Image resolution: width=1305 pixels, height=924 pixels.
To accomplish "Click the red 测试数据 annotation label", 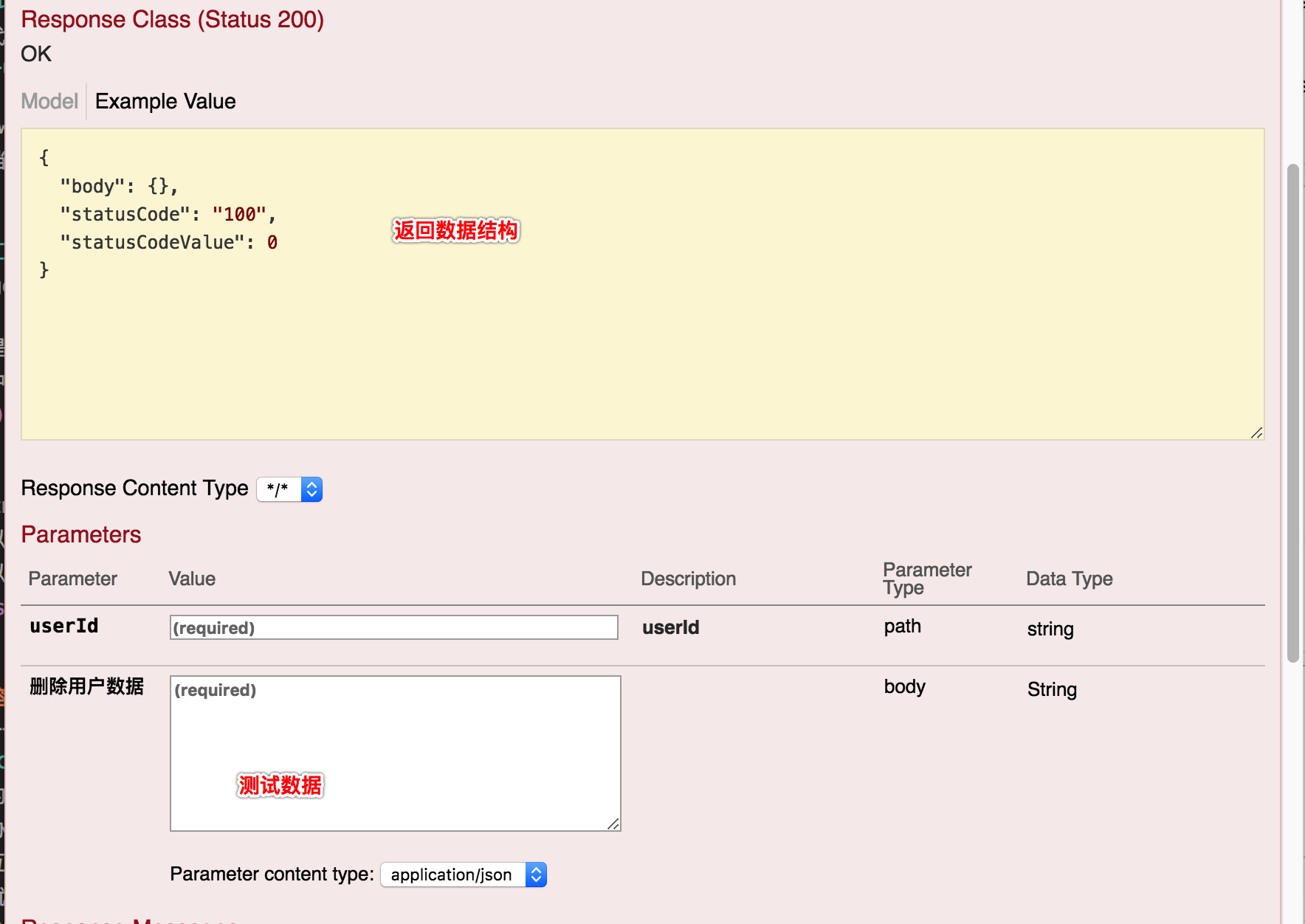I will click(280, 785).
